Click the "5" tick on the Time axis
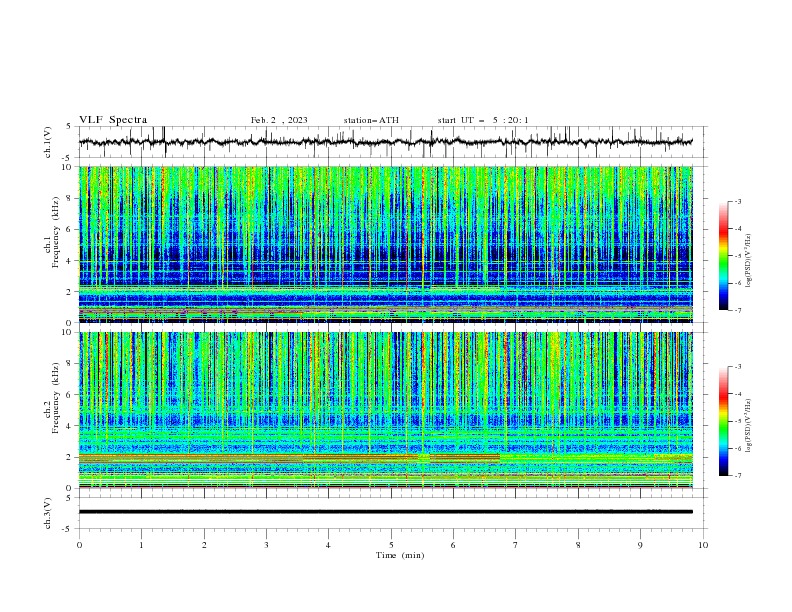Viewport: 792px width, 612px height. coord(391,545)
